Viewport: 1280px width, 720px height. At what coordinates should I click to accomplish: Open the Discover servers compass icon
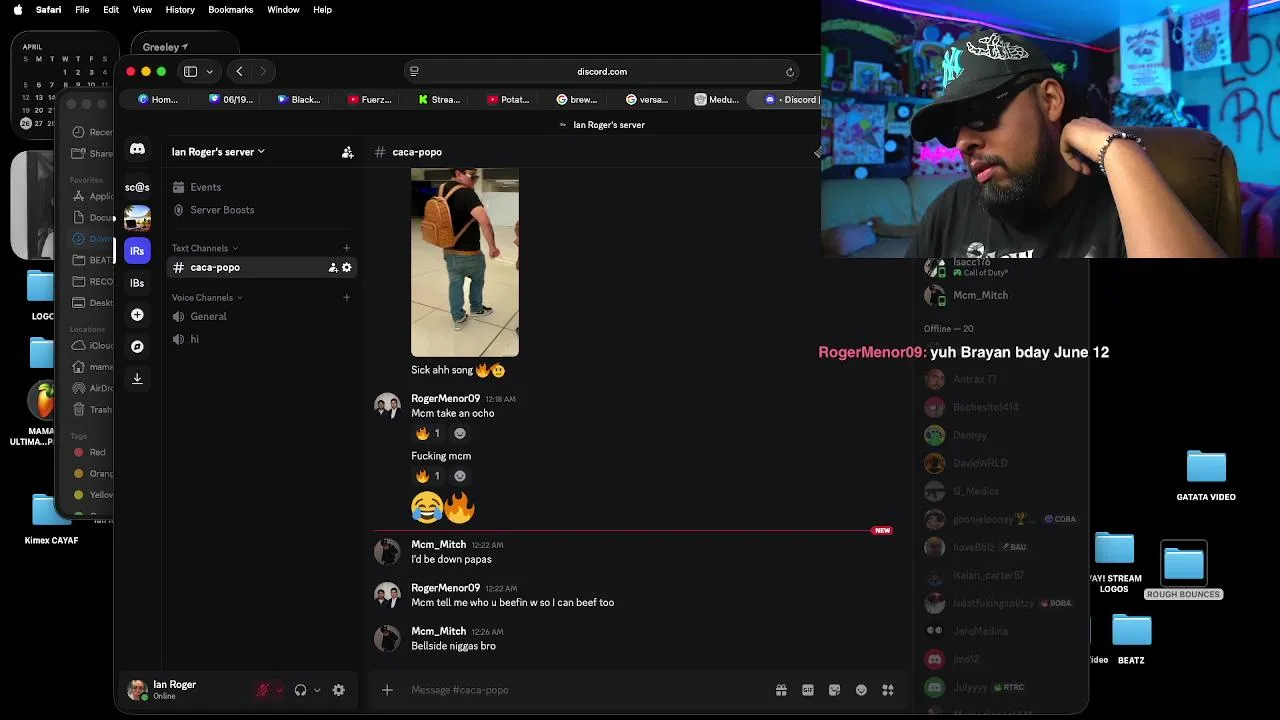(137, 347)
